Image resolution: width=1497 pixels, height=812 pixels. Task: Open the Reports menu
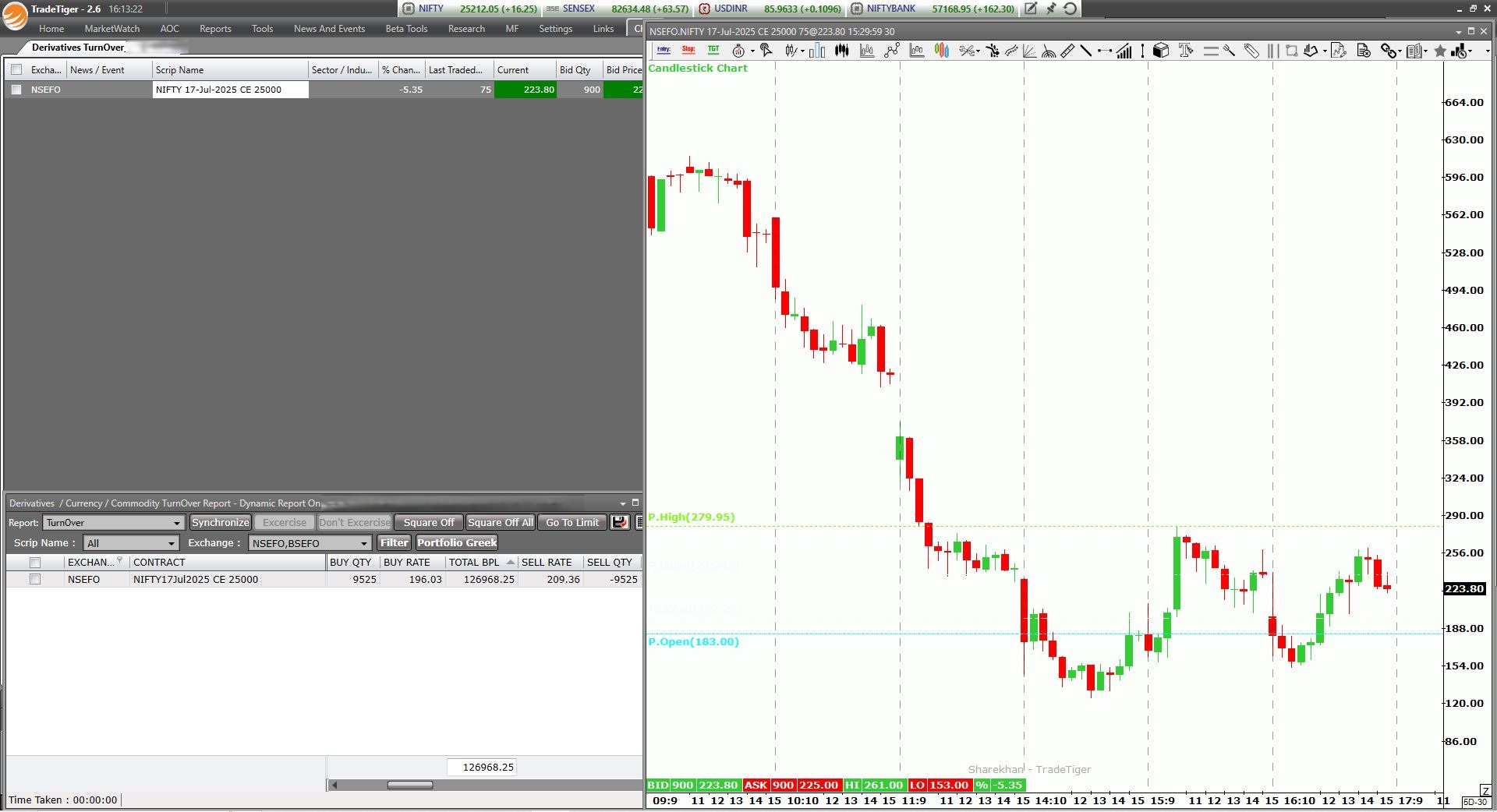(x=215, y=29)
